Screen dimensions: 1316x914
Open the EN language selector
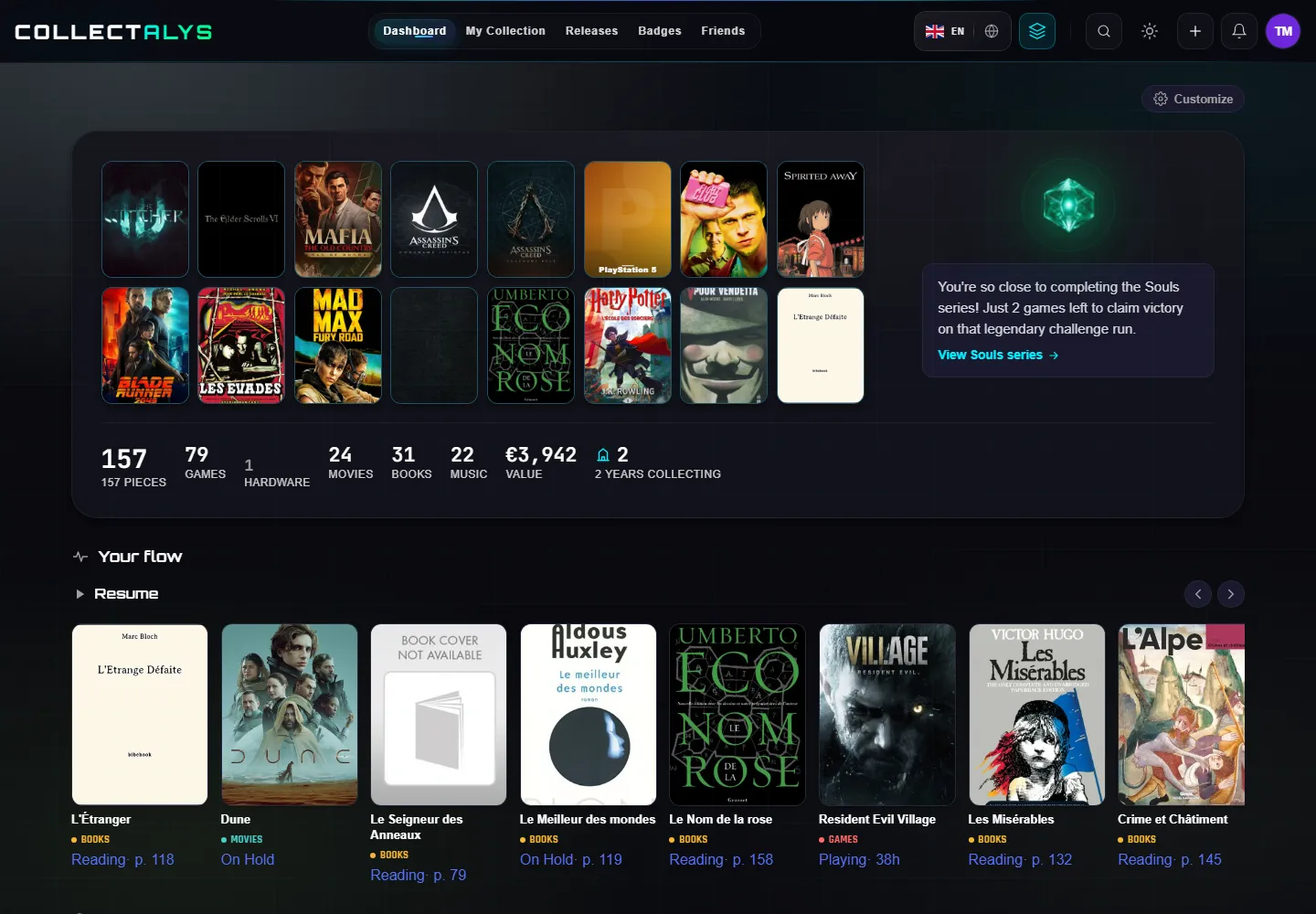tap(945, 31)
